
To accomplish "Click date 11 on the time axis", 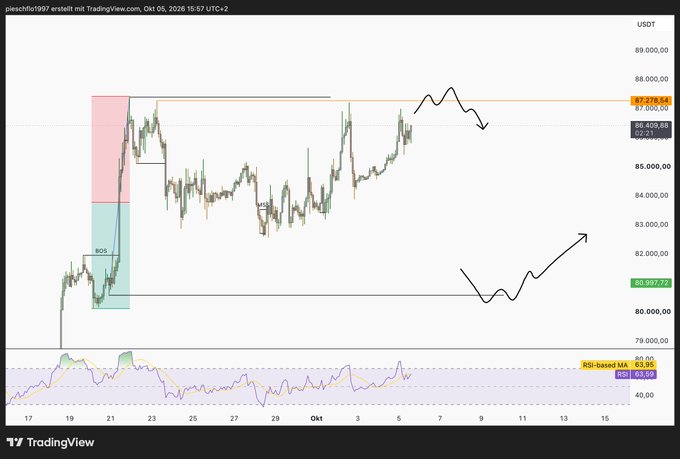I will [x=523, y=419].
